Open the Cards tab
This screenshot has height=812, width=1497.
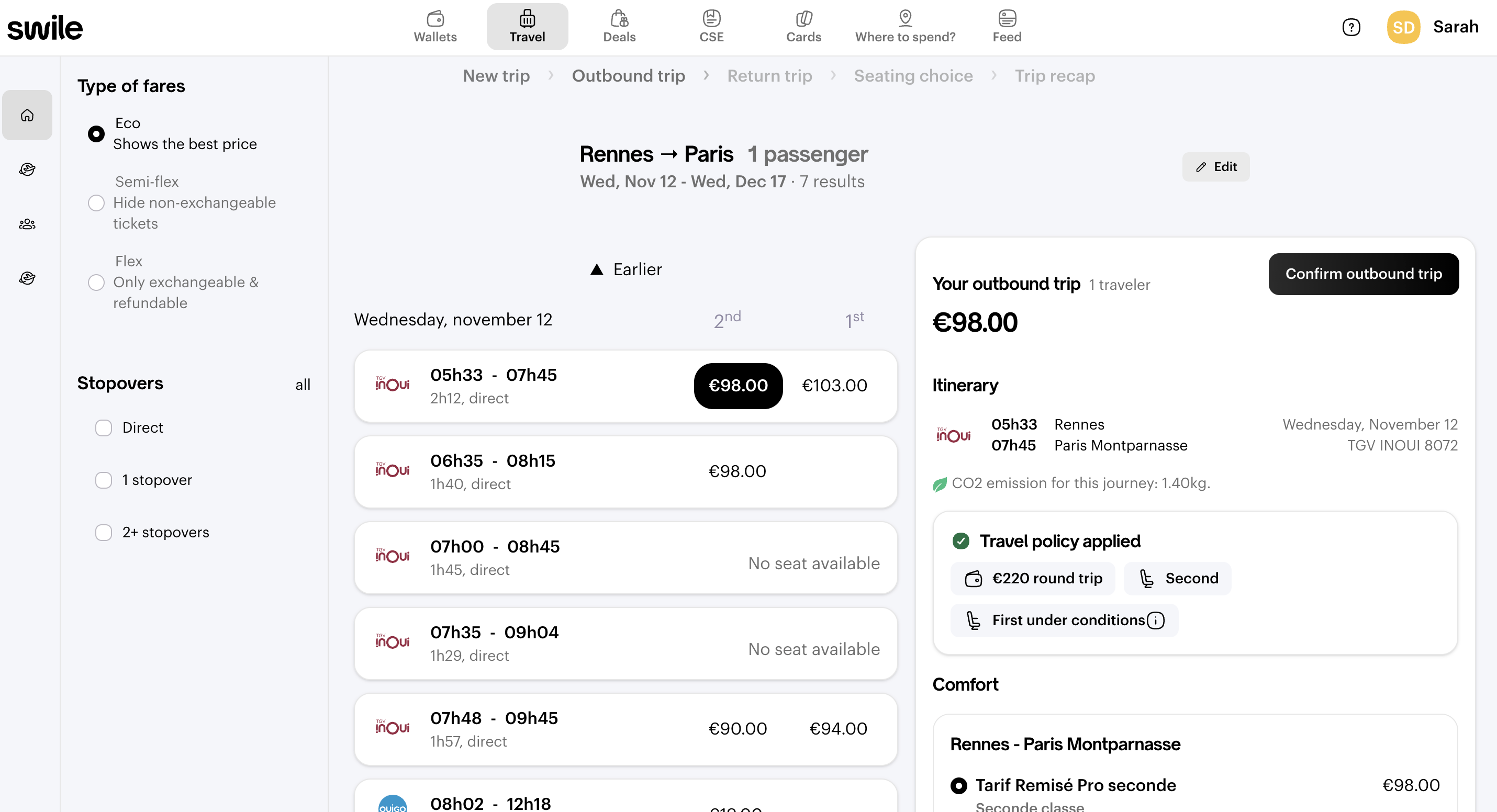click(x=803, y=27)
